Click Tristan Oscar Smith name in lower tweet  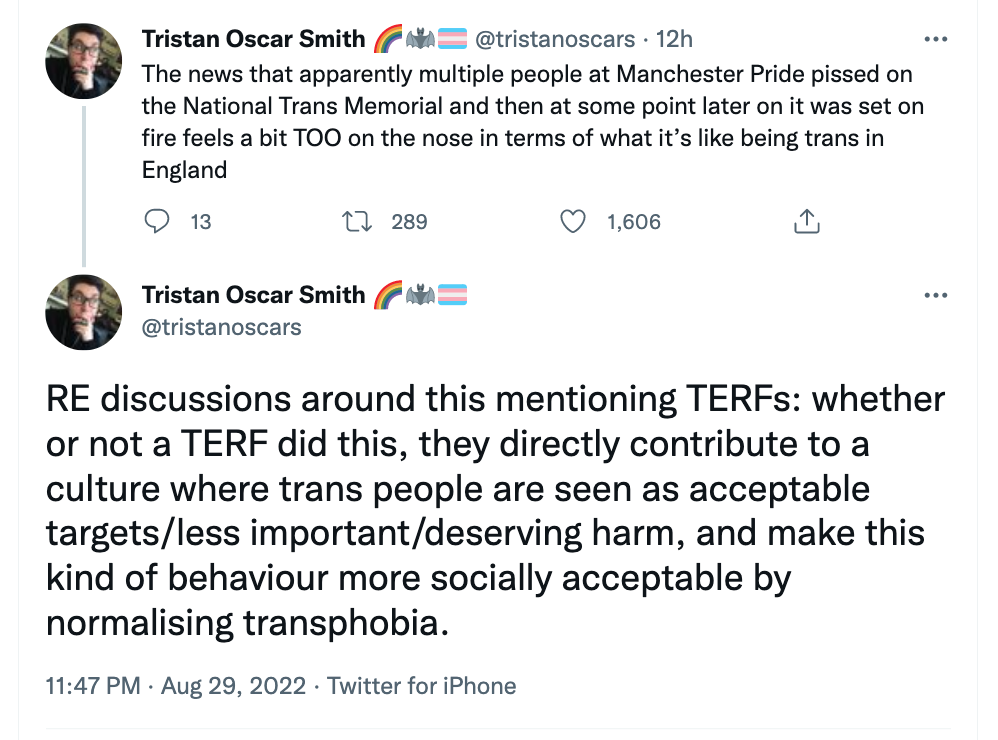tap(253, 295)
